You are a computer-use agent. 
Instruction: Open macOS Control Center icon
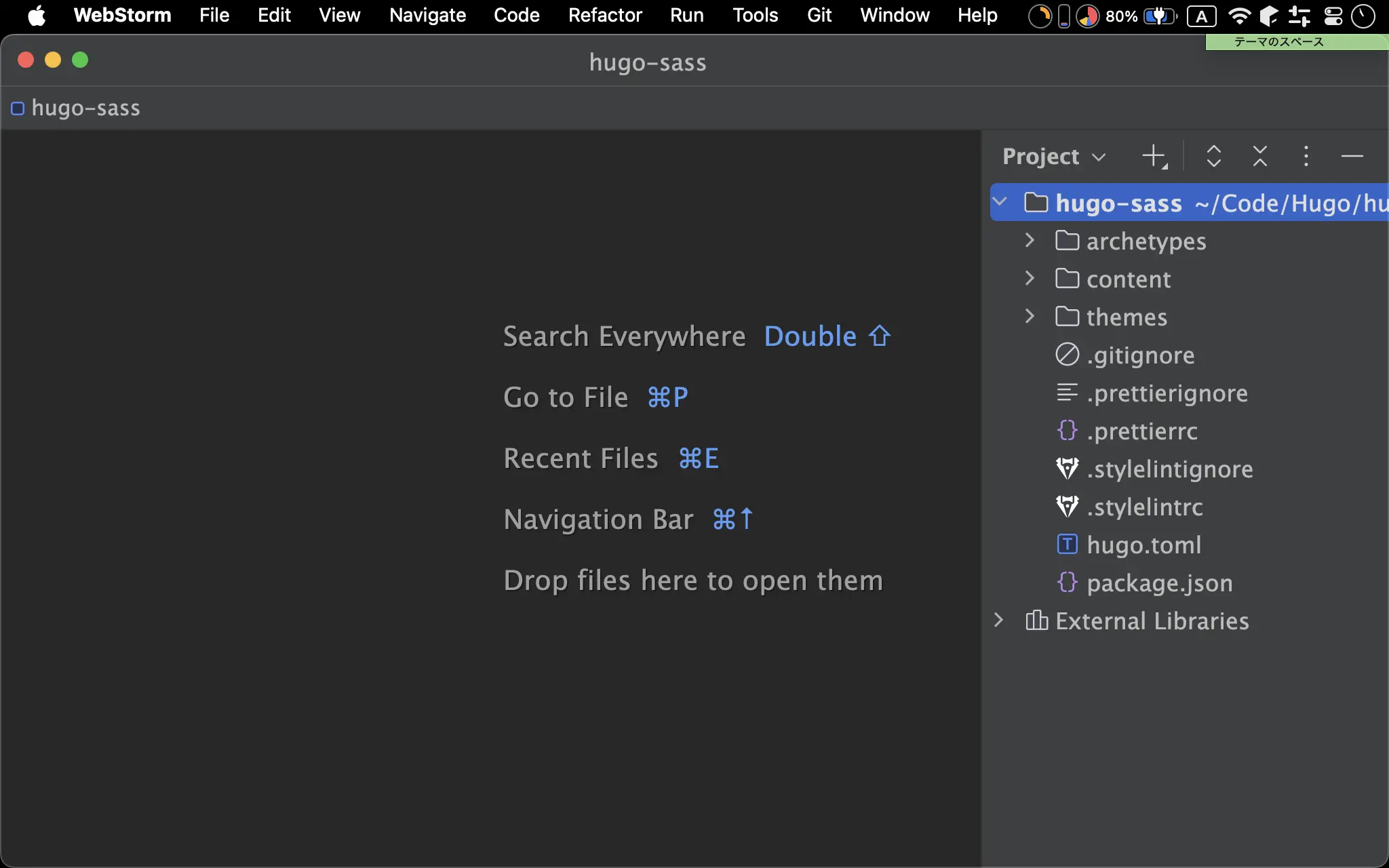point(1333,16)
